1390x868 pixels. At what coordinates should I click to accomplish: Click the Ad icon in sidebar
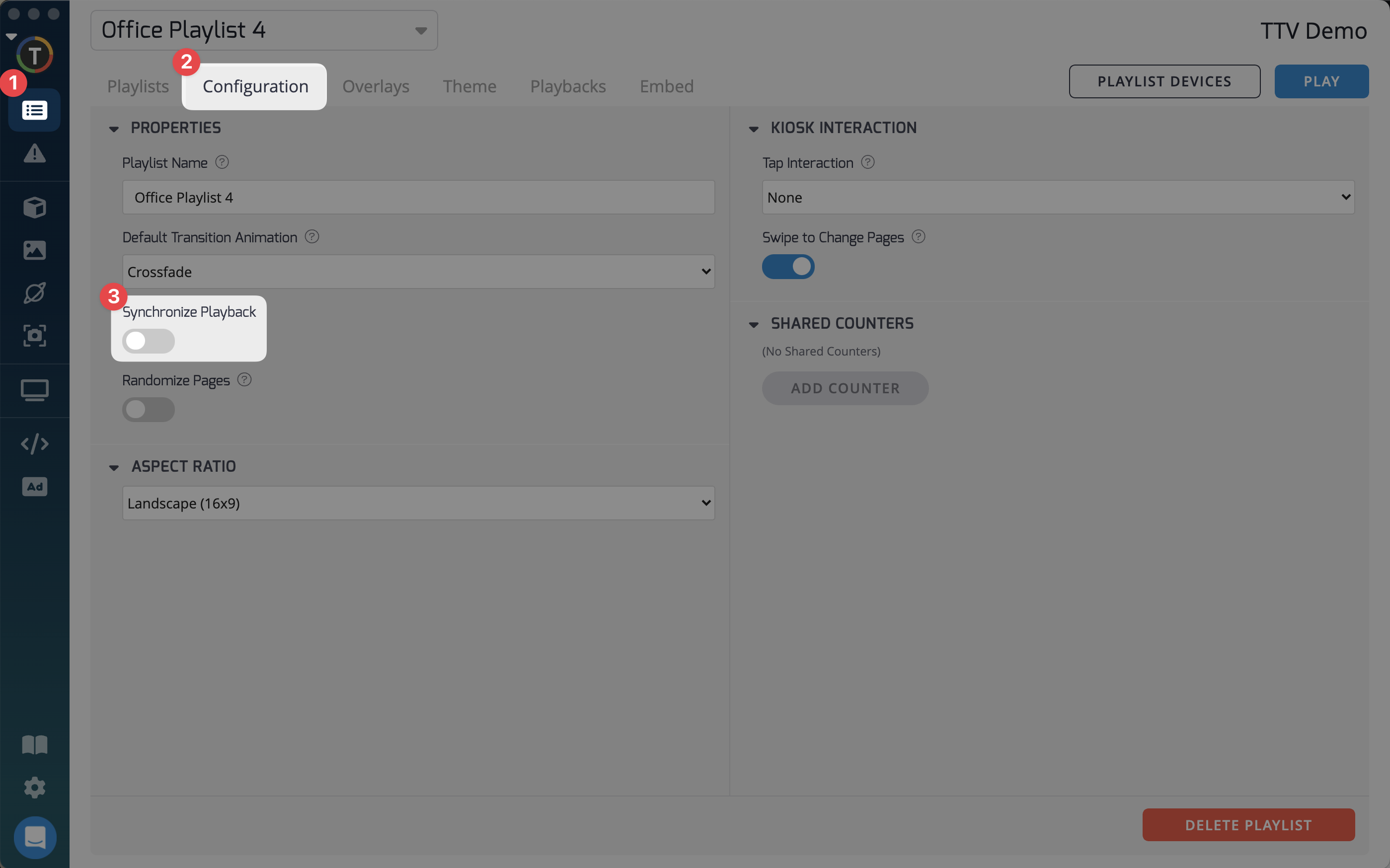[34, 487]
